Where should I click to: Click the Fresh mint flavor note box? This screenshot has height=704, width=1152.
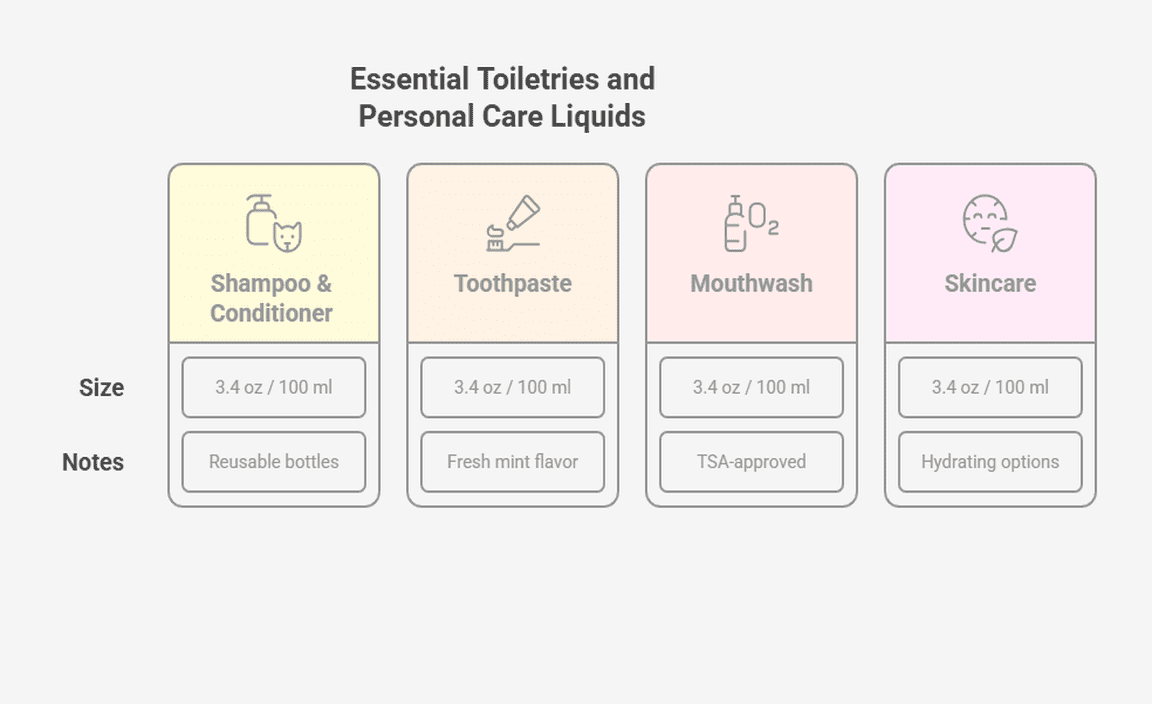pyautogui.click(x=513, y=462)
